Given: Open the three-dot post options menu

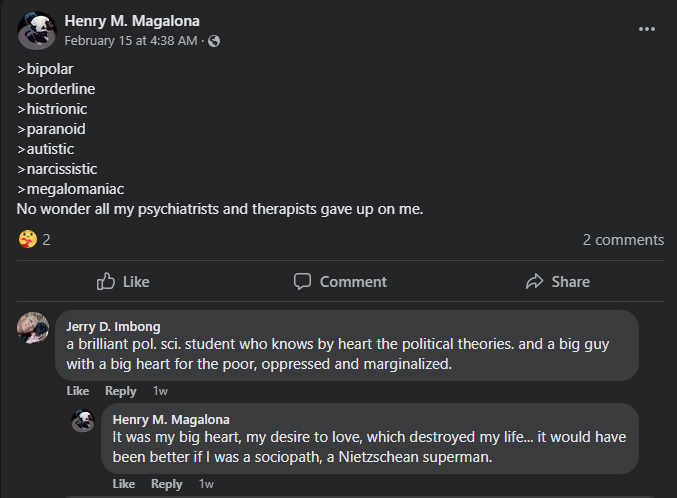Looking at the screenshot, I should coord(647,29).
